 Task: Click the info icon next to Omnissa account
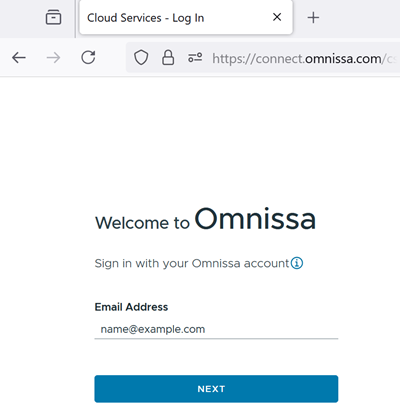tap(297, 263)
